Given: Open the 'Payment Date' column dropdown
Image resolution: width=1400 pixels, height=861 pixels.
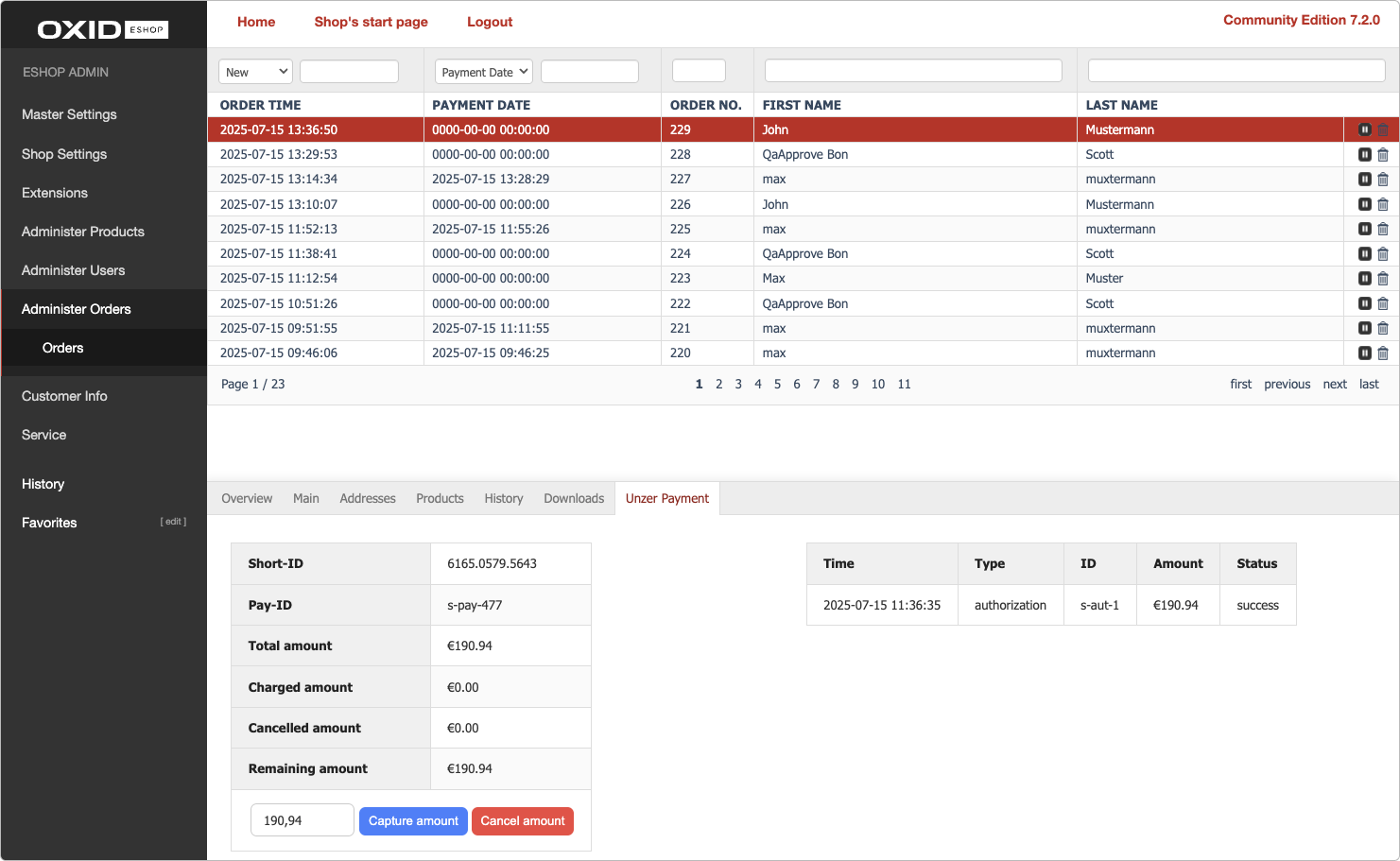Looking at the screenshot, I should (x=483, y=70).
